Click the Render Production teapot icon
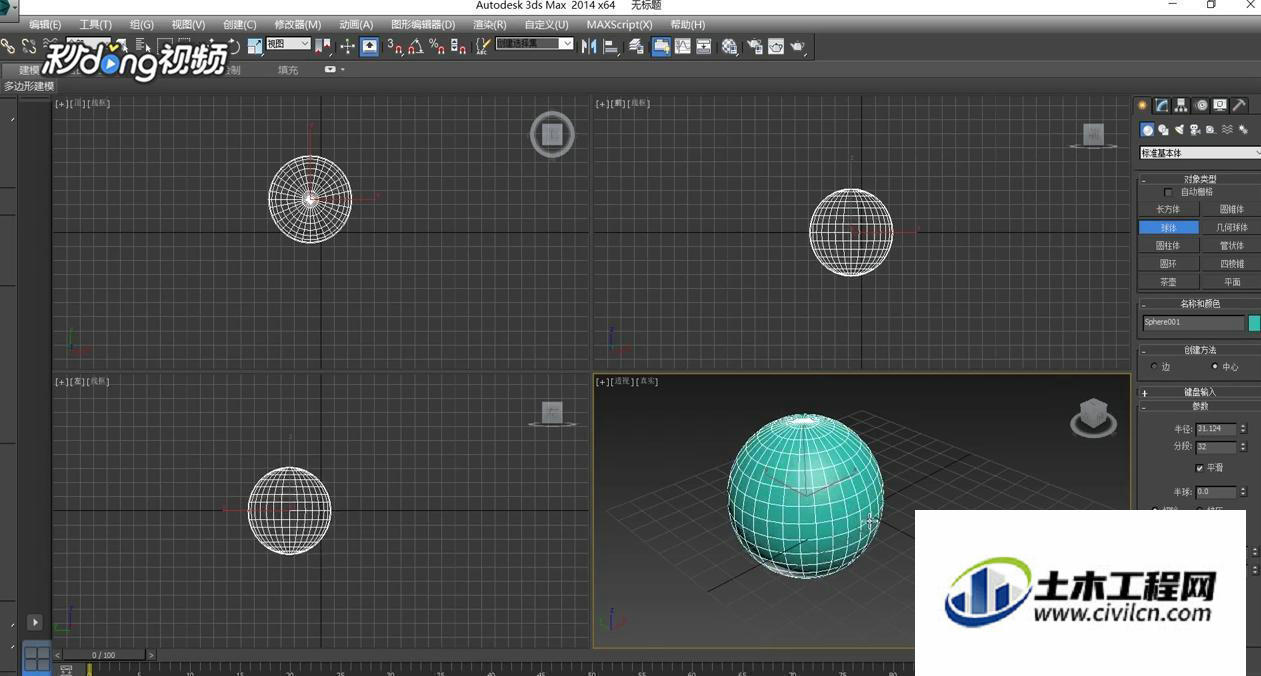This screenshot has height=676, width=1261. tap(797, 46)
